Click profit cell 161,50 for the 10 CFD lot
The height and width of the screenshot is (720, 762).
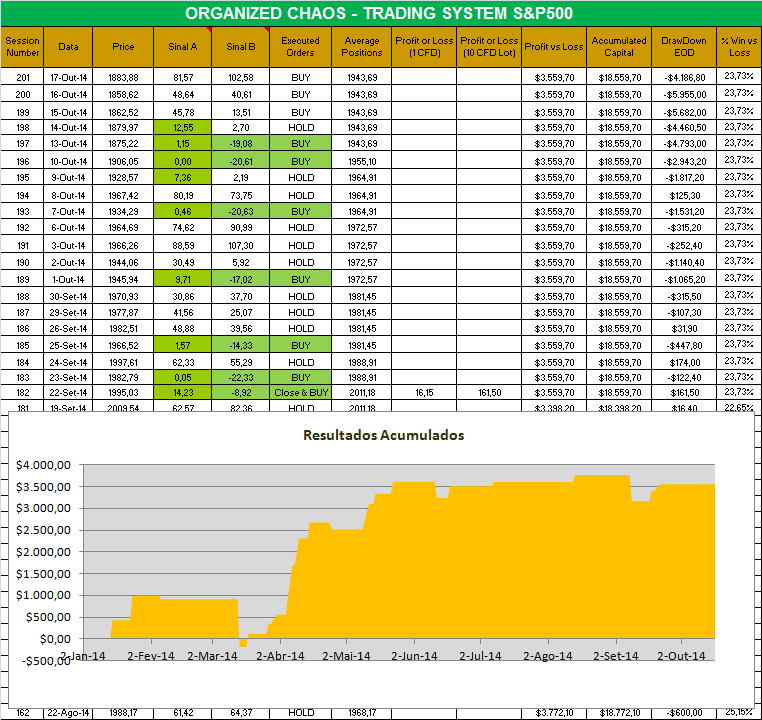tap(489, 393)
